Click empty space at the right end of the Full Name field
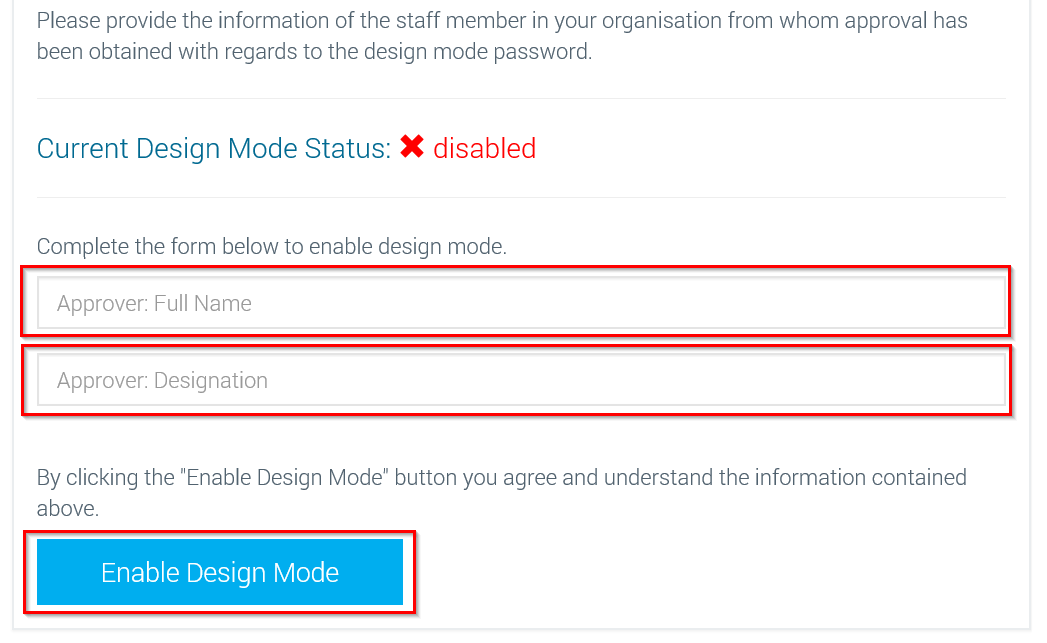Image resolution: width=1047 pixels, height=643 pixels. [935, 303]
